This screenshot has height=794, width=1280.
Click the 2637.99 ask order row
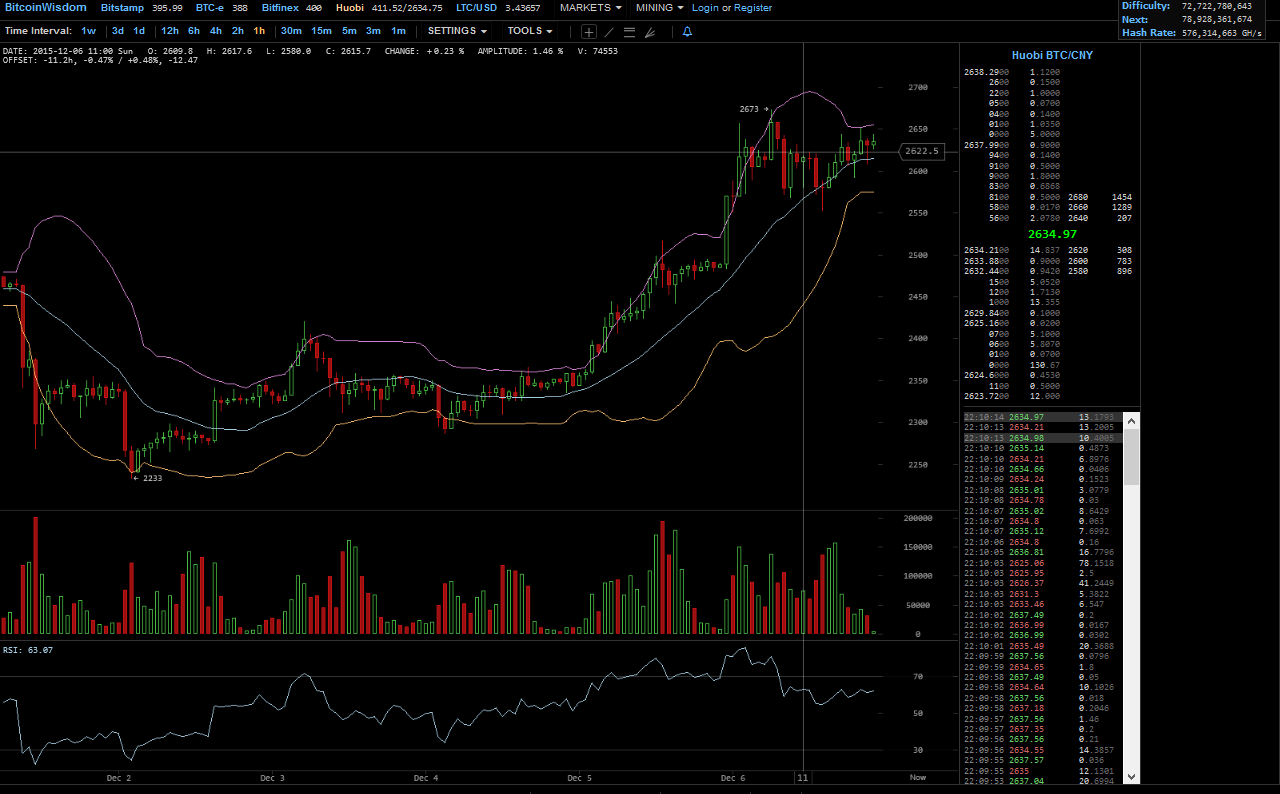[x=1012, y=145]
